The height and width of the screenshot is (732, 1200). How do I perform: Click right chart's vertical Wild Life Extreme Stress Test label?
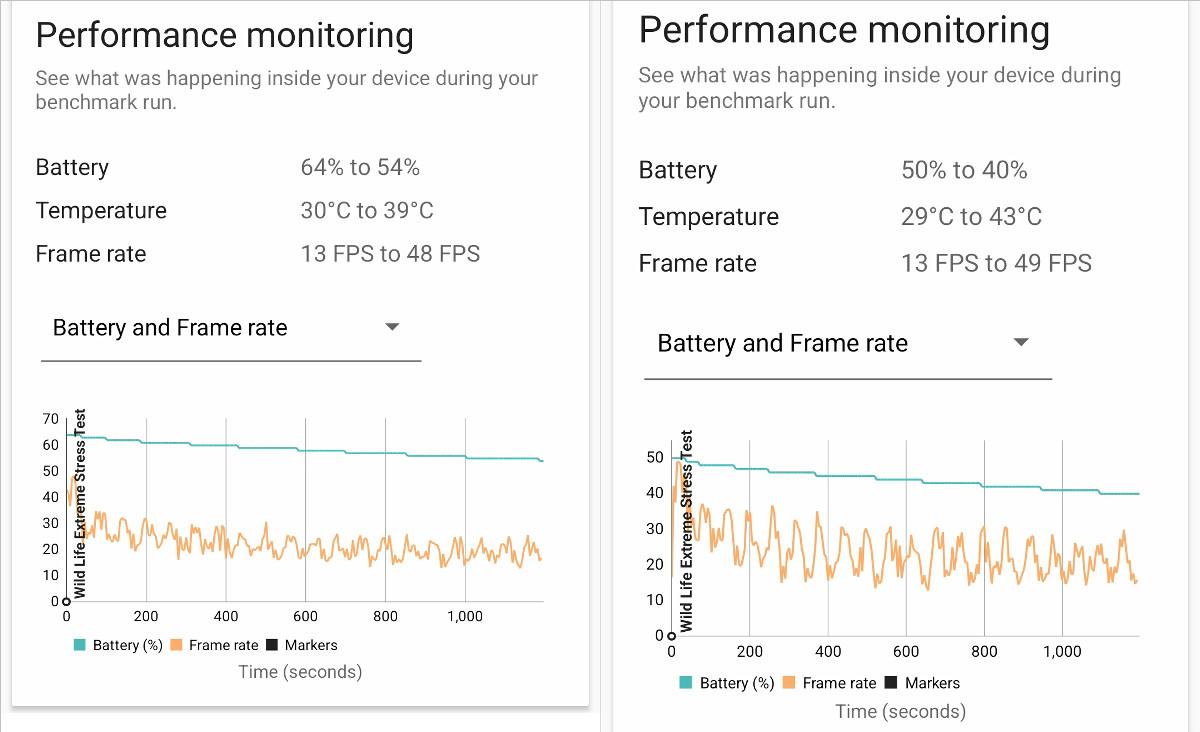pyautogui.click(x=686, y=531)
